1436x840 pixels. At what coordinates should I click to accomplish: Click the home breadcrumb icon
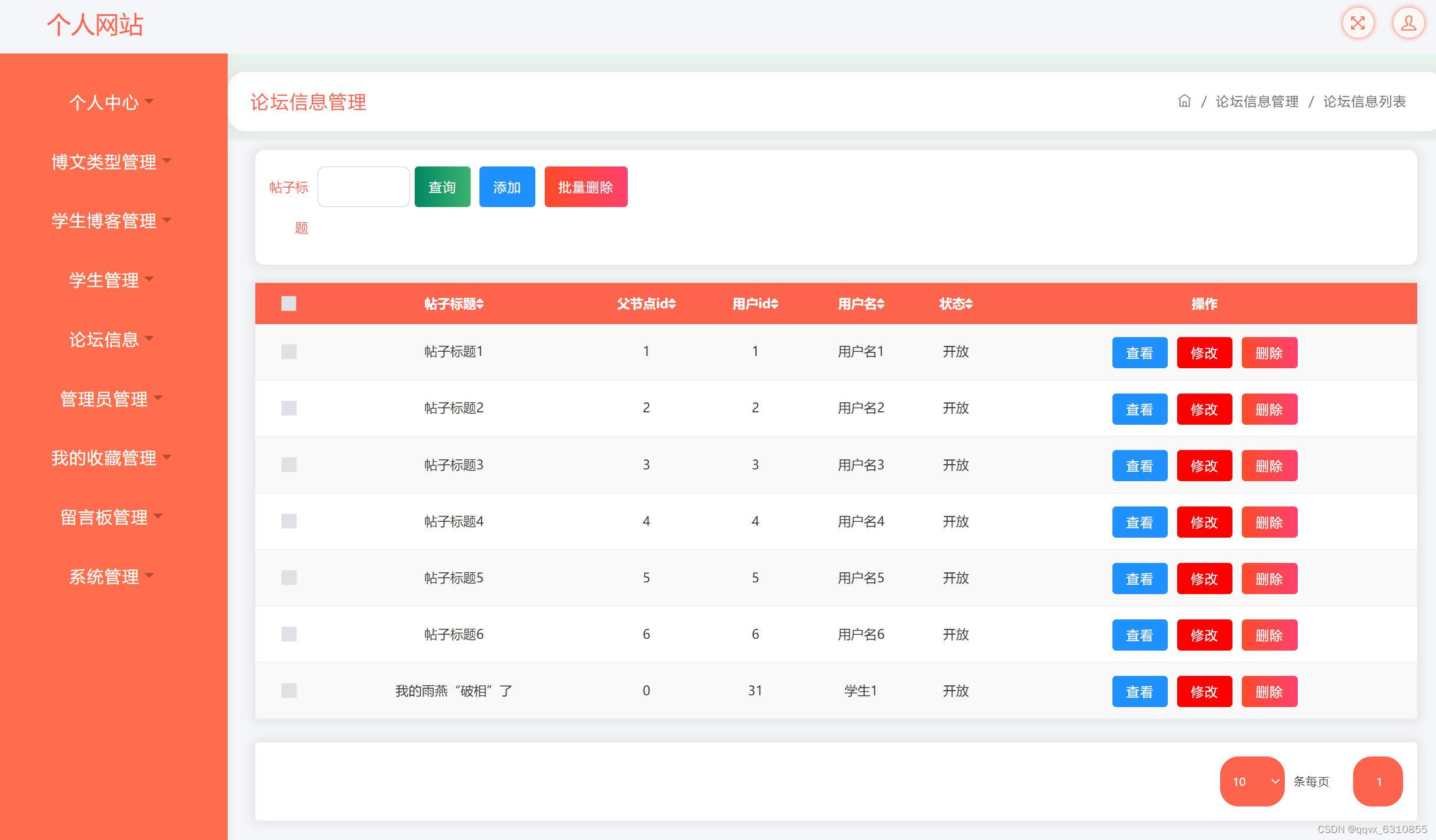(x=1184, y=101)
